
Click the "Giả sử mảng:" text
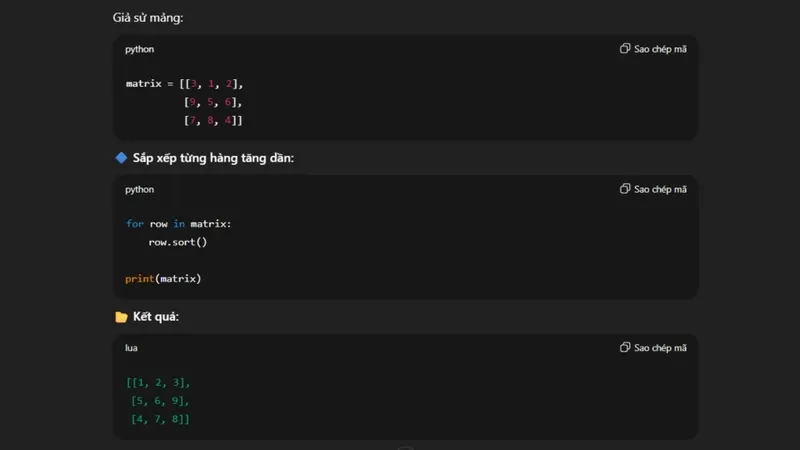(147, 18)
